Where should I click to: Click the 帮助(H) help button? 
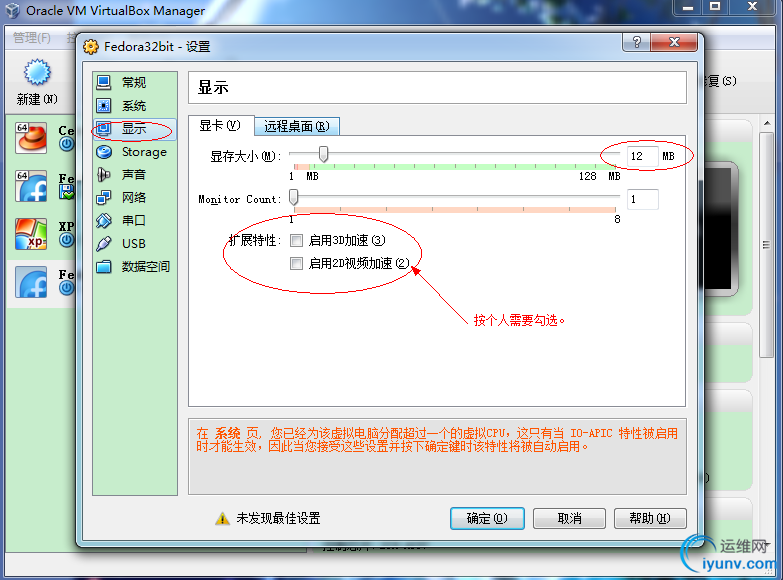(650, 519)
